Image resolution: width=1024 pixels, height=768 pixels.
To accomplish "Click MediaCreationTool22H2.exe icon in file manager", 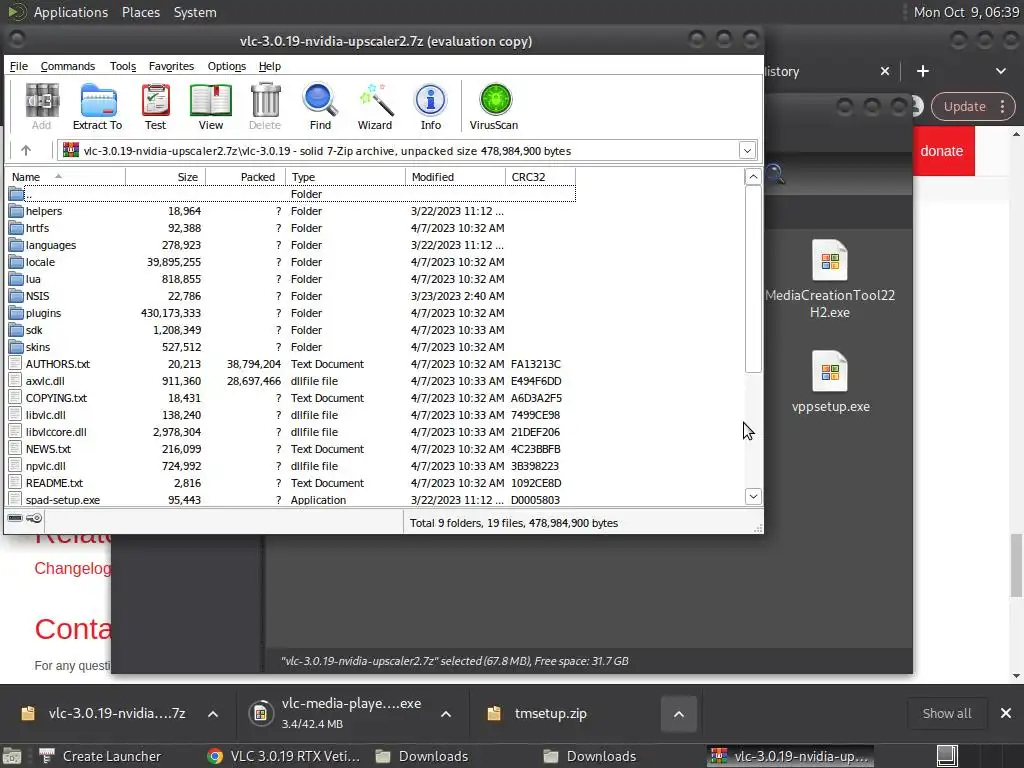I will tap(829, 261).
